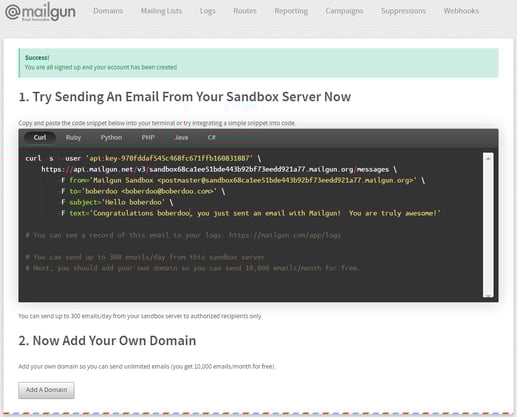517x417 pixels.
Task: Switch to the PHP code tab
Action: click(148, 137)
